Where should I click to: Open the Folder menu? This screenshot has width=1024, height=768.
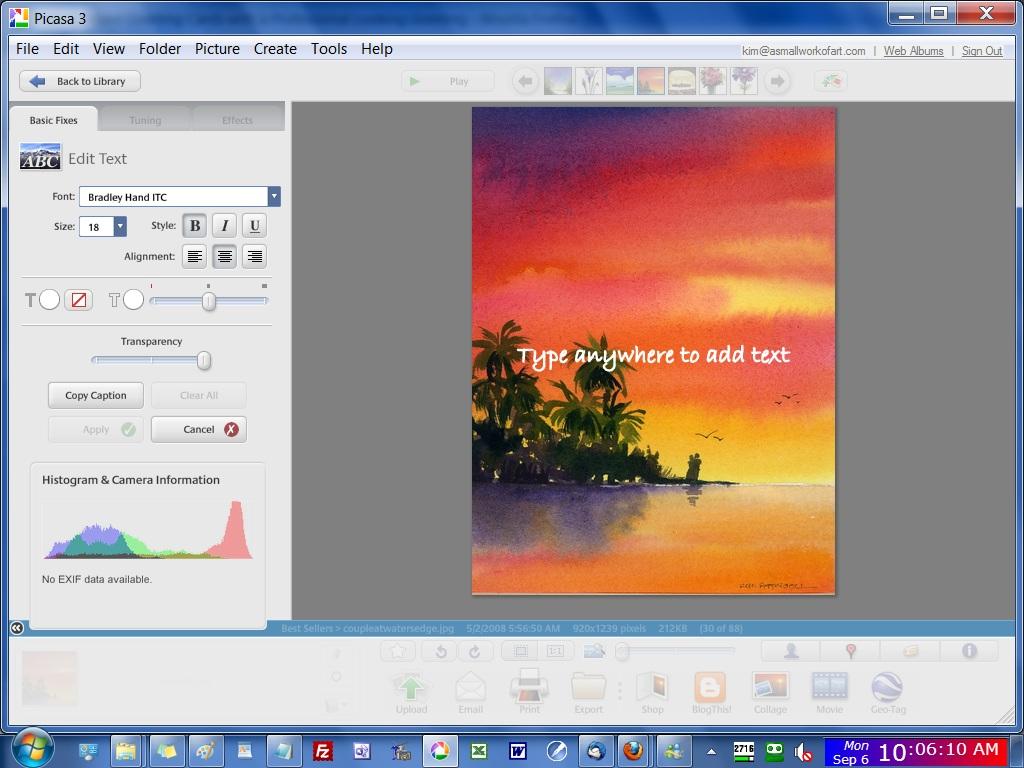point(160,49)
